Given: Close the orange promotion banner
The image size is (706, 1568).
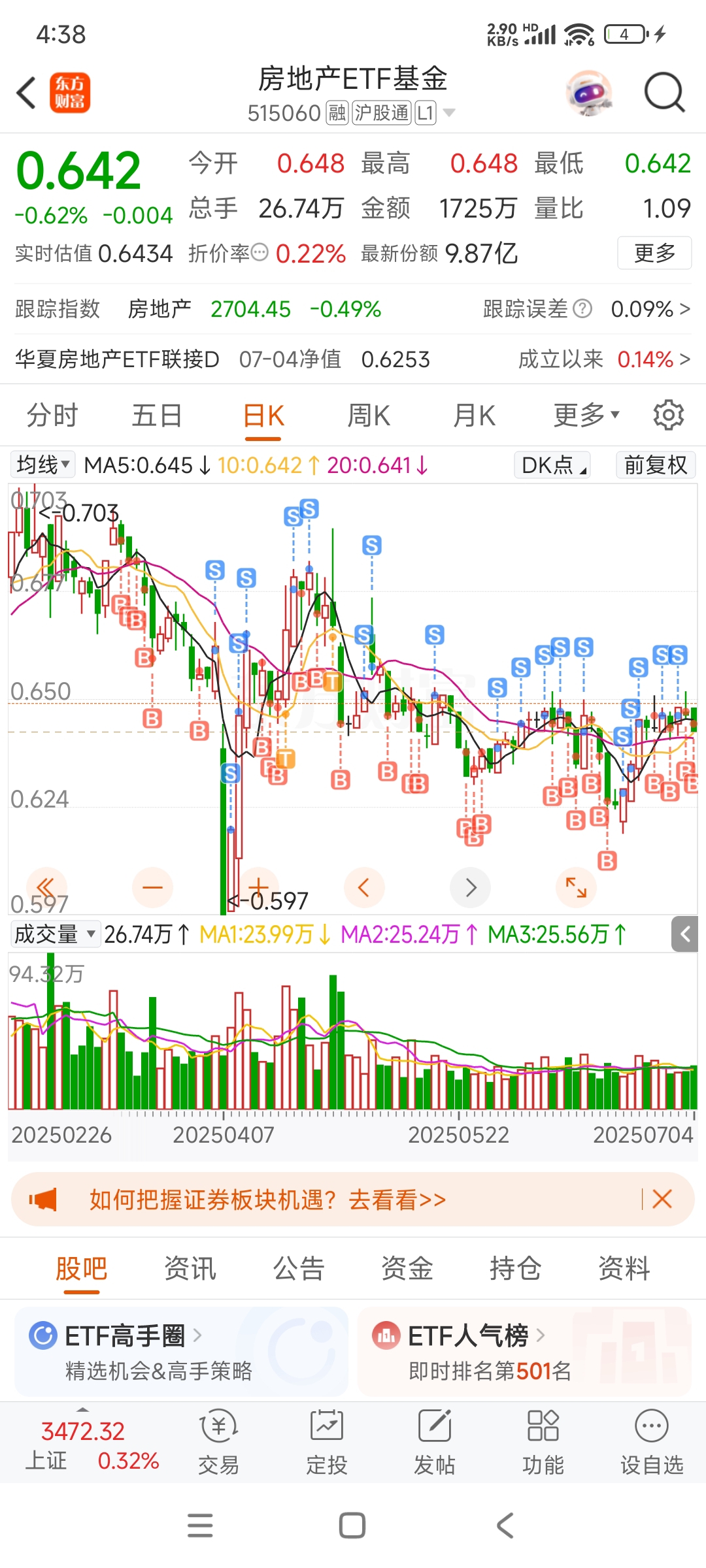Looking at the screenshot, I should click(662, 1199).
